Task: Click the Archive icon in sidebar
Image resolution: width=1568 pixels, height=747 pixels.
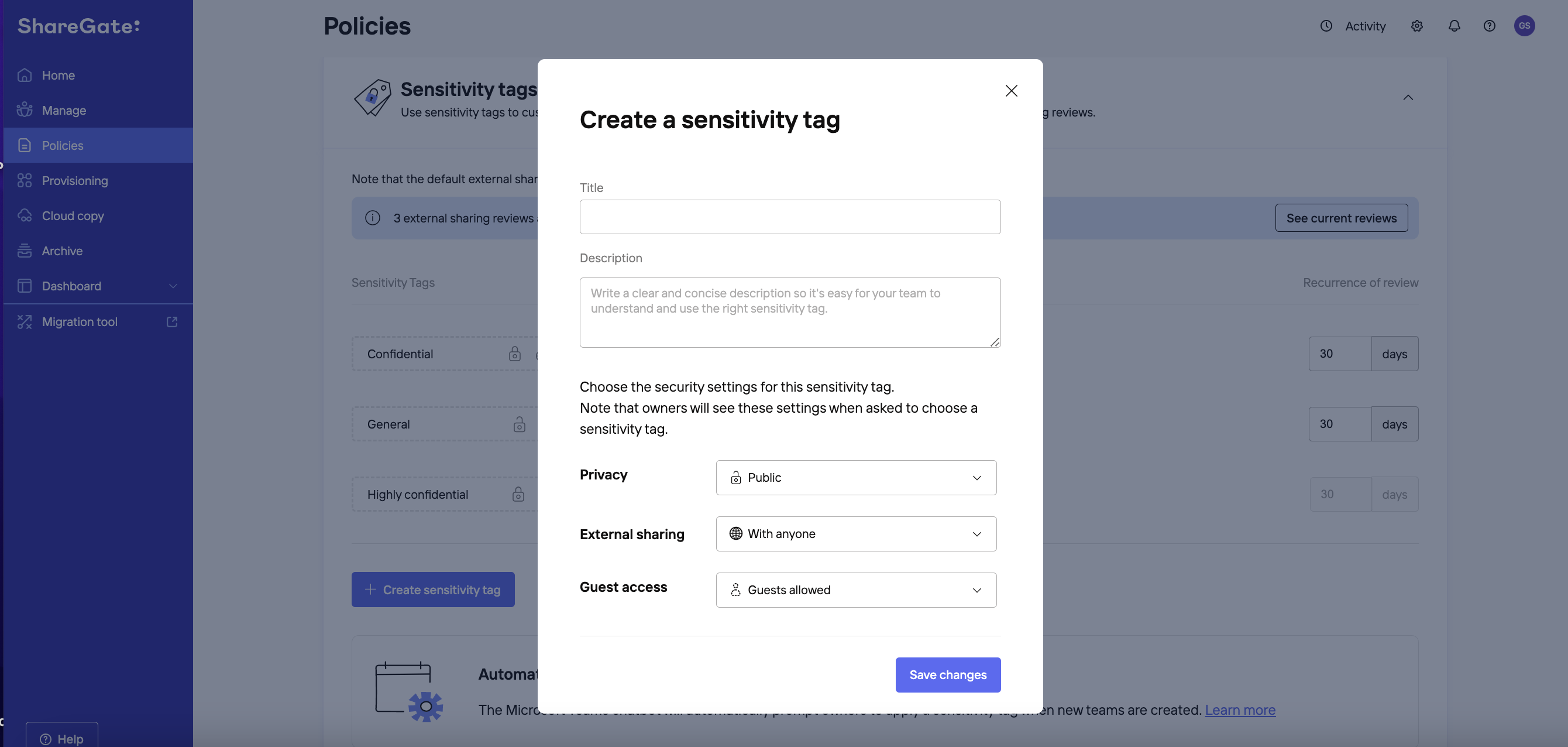Action: 24,251
